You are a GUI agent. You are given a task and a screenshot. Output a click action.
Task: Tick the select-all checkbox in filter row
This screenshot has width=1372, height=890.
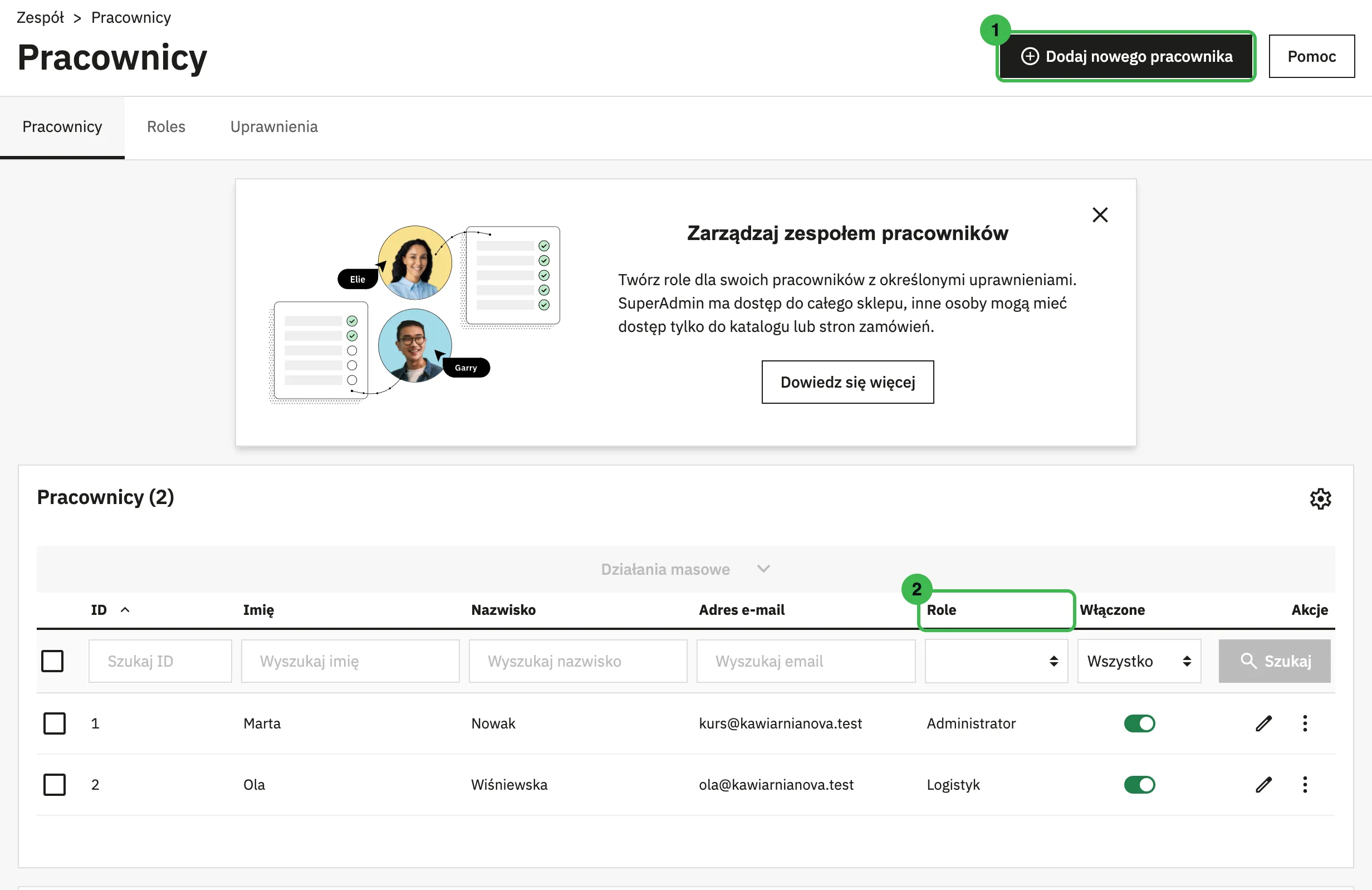coord(52,661)
